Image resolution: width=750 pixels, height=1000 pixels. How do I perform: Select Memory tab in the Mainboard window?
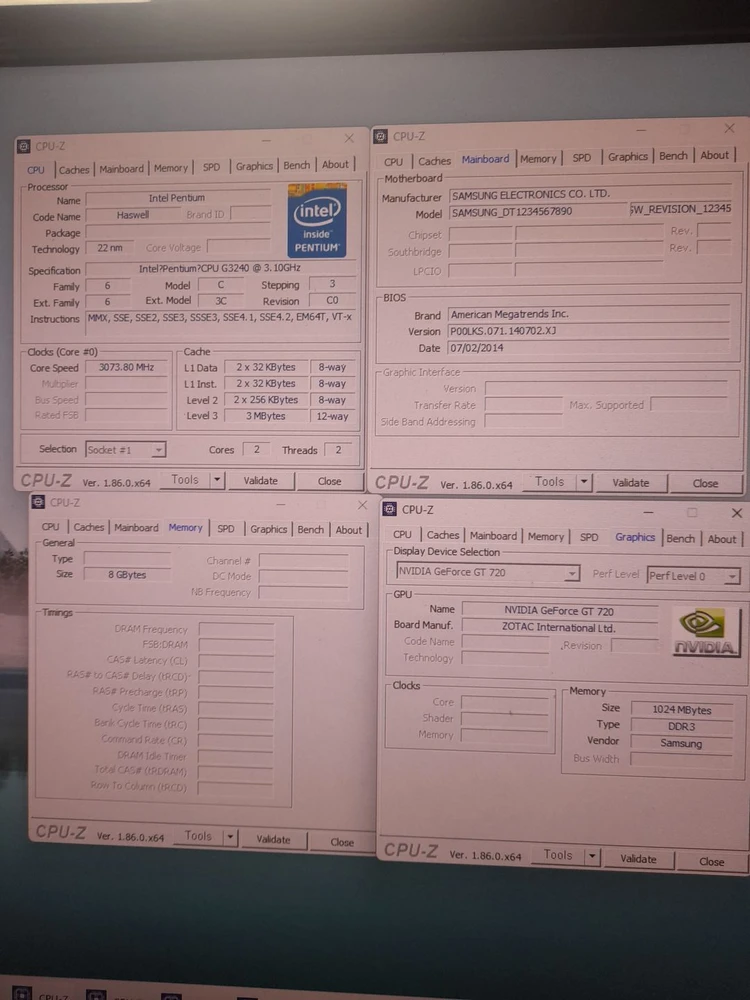[538, 159]
